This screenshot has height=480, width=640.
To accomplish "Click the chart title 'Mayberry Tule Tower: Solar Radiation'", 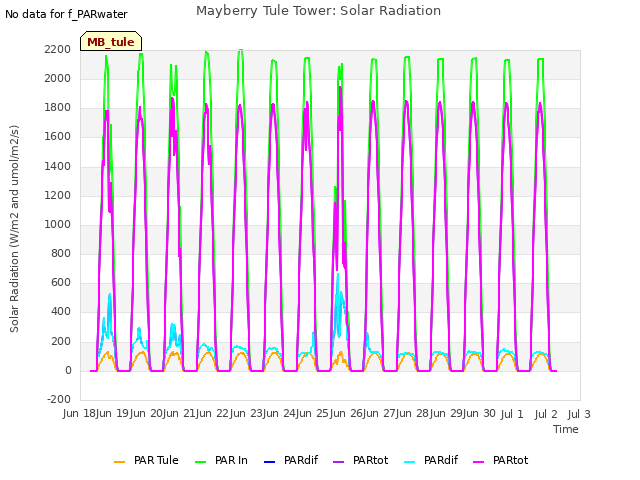I will coord(318,11).
